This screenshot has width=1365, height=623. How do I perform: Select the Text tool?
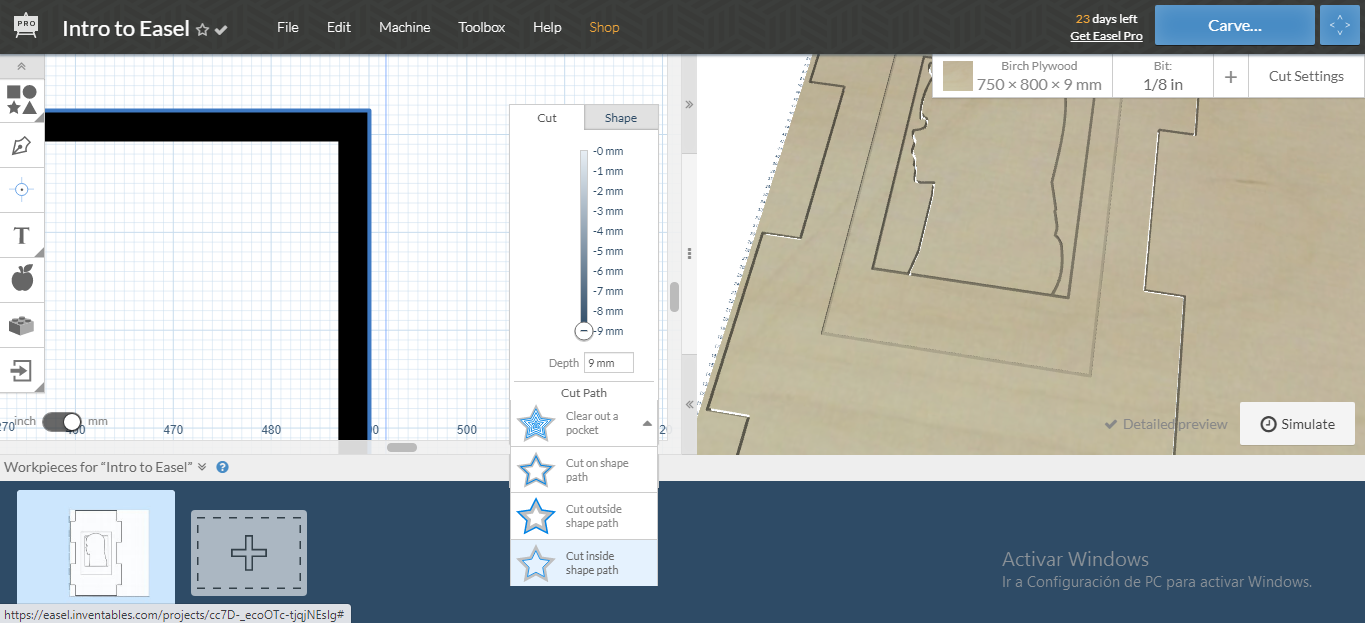coord(22,236)
